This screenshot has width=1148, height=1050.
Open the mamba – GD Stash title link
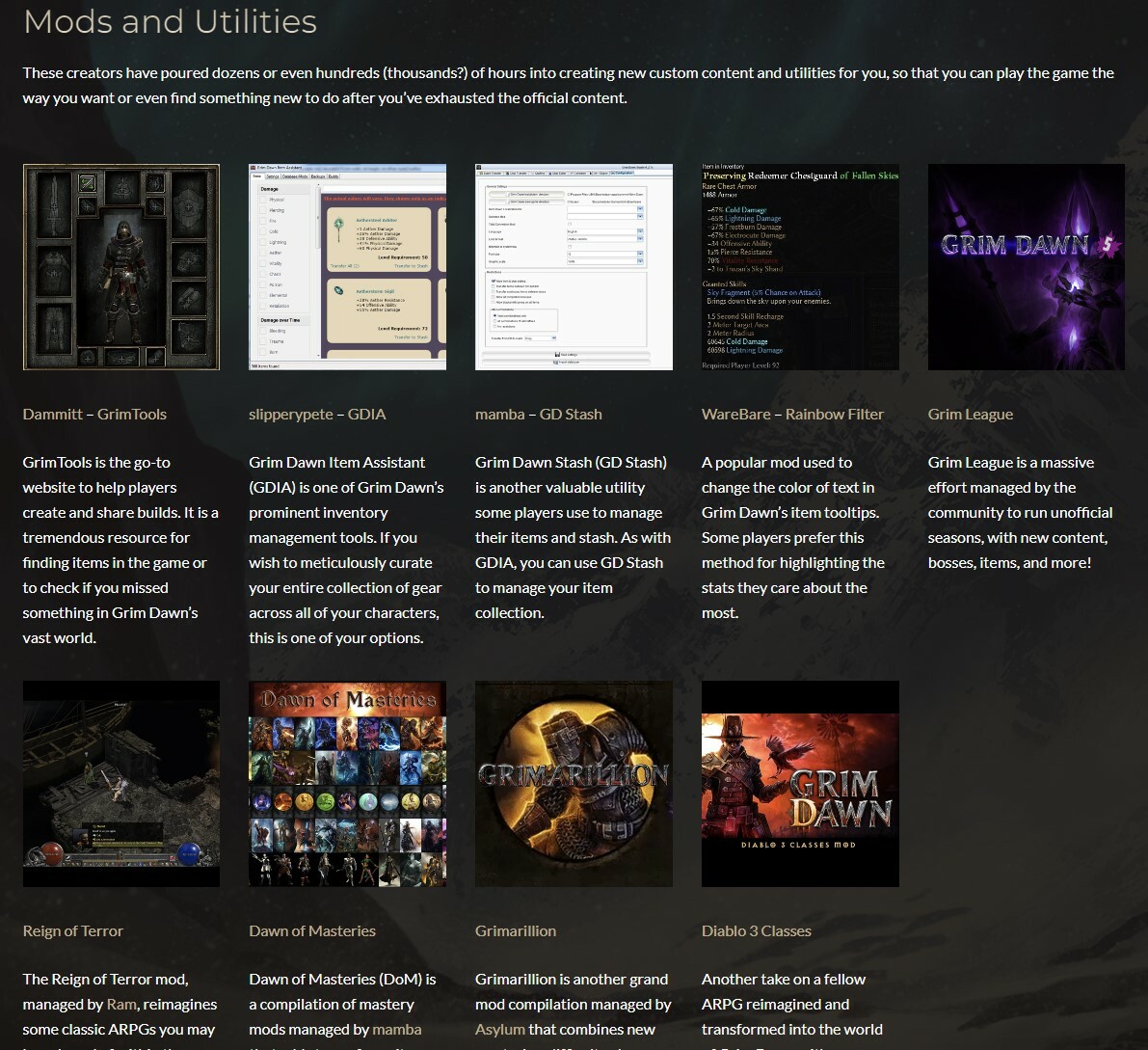click(538, 415)
